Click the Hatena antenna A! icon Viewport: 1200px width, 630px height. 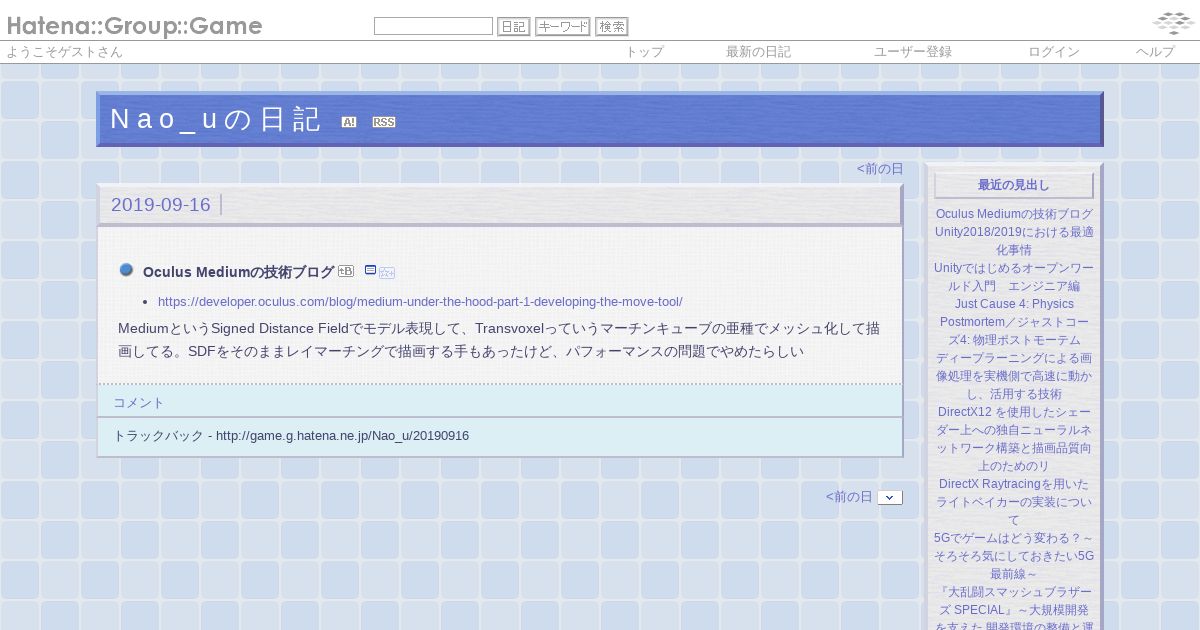pos(349,122)
